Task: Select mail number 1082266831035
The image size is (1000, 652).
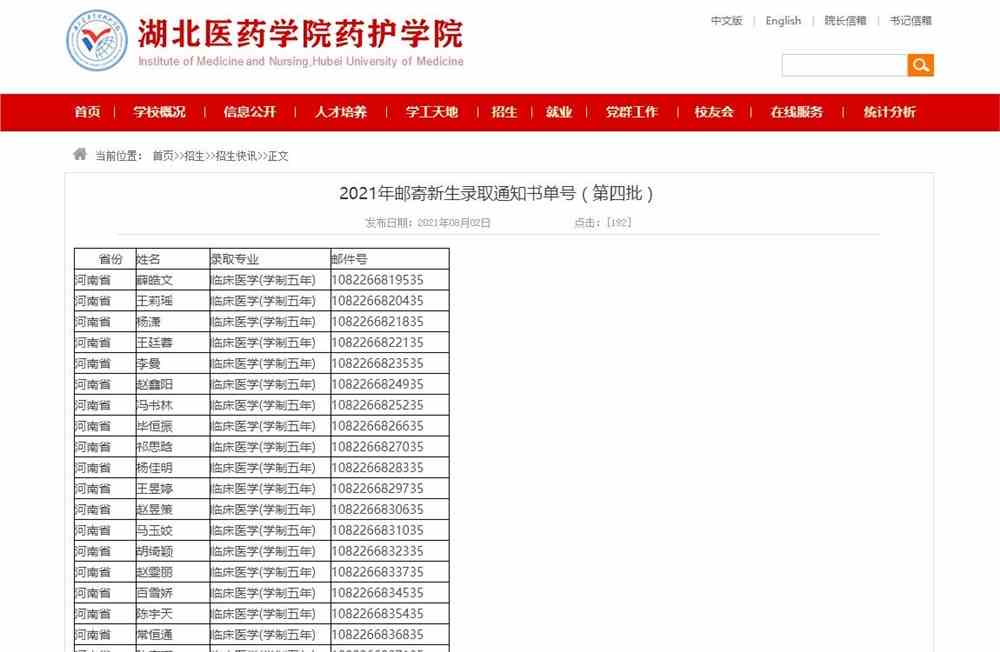Action: tap(378, 530)
